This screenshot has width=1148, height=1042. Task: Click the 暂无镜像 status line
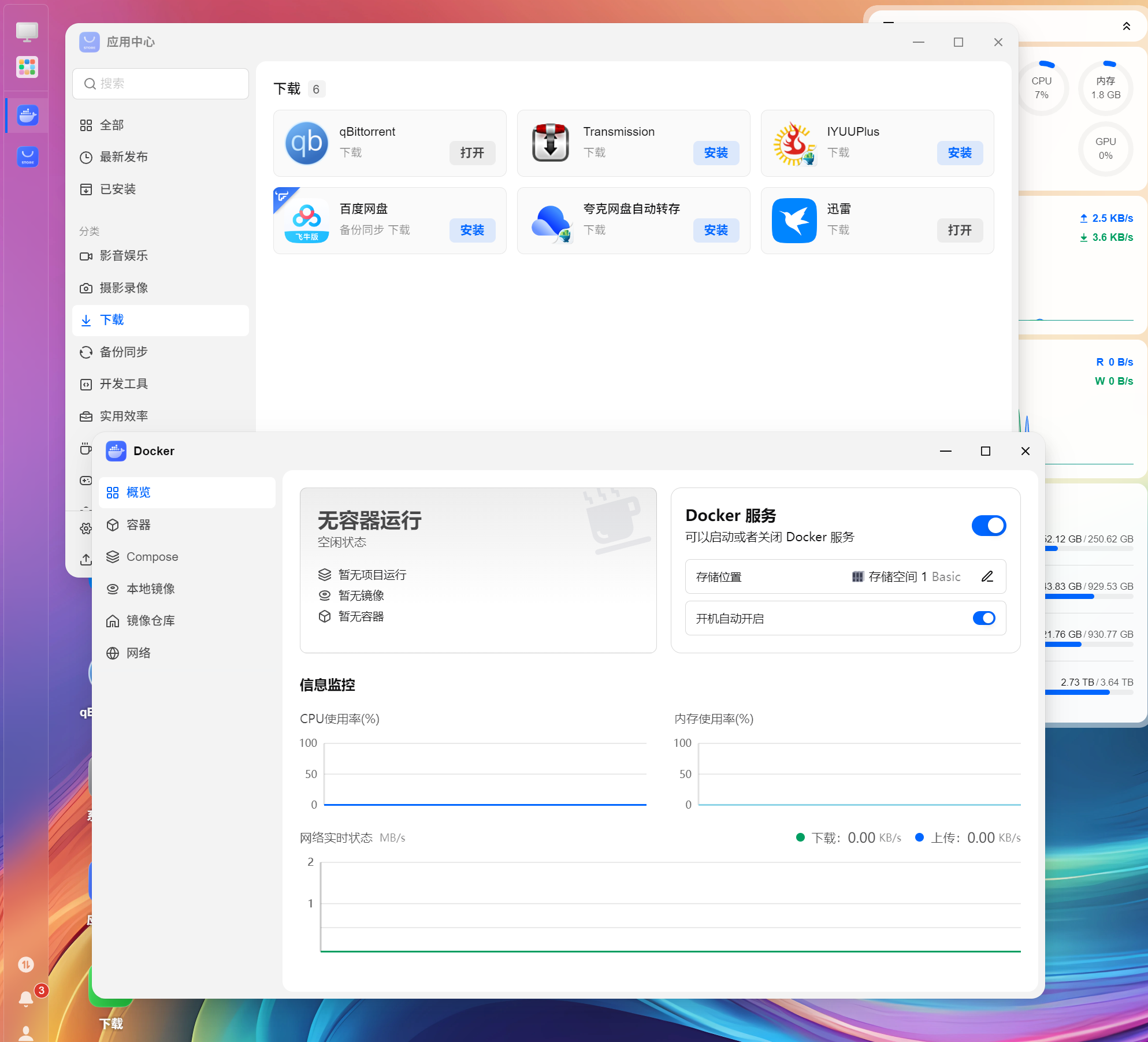(x=351, y=596)
